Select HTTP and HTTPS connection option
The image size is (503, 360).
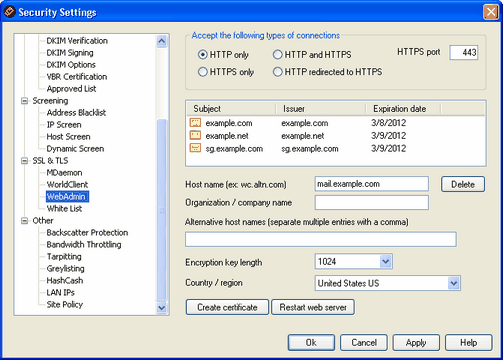coord(277,54)
